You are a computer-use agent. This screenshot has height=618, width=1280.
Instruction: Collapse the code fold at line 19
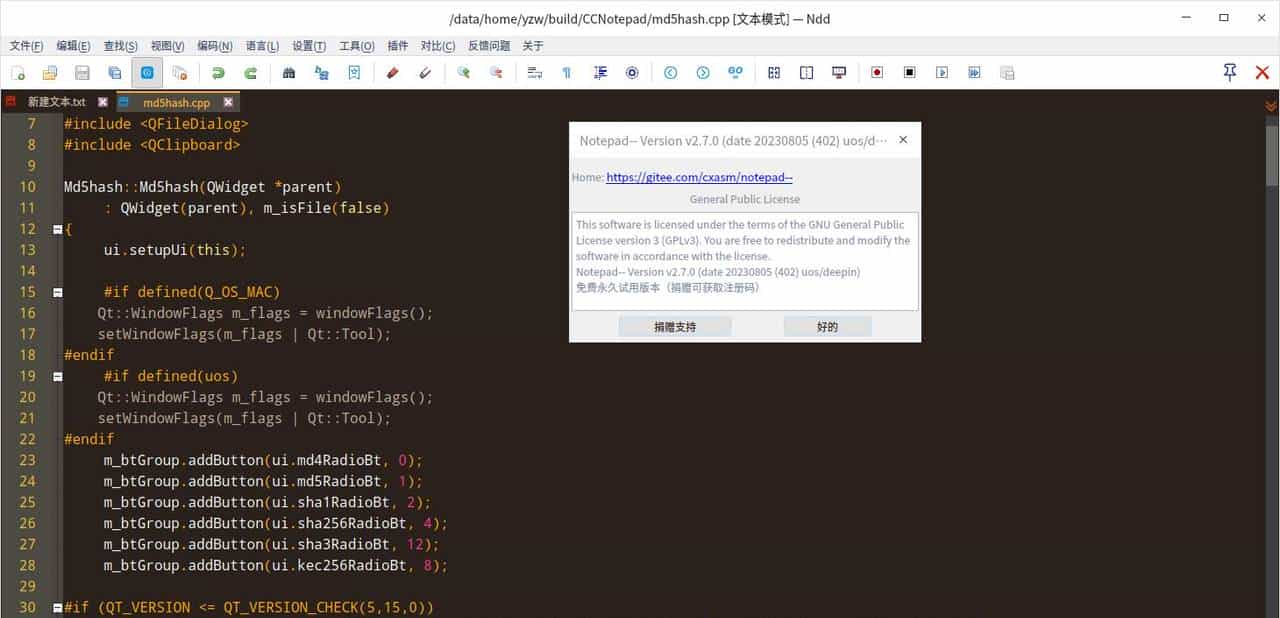57,376
